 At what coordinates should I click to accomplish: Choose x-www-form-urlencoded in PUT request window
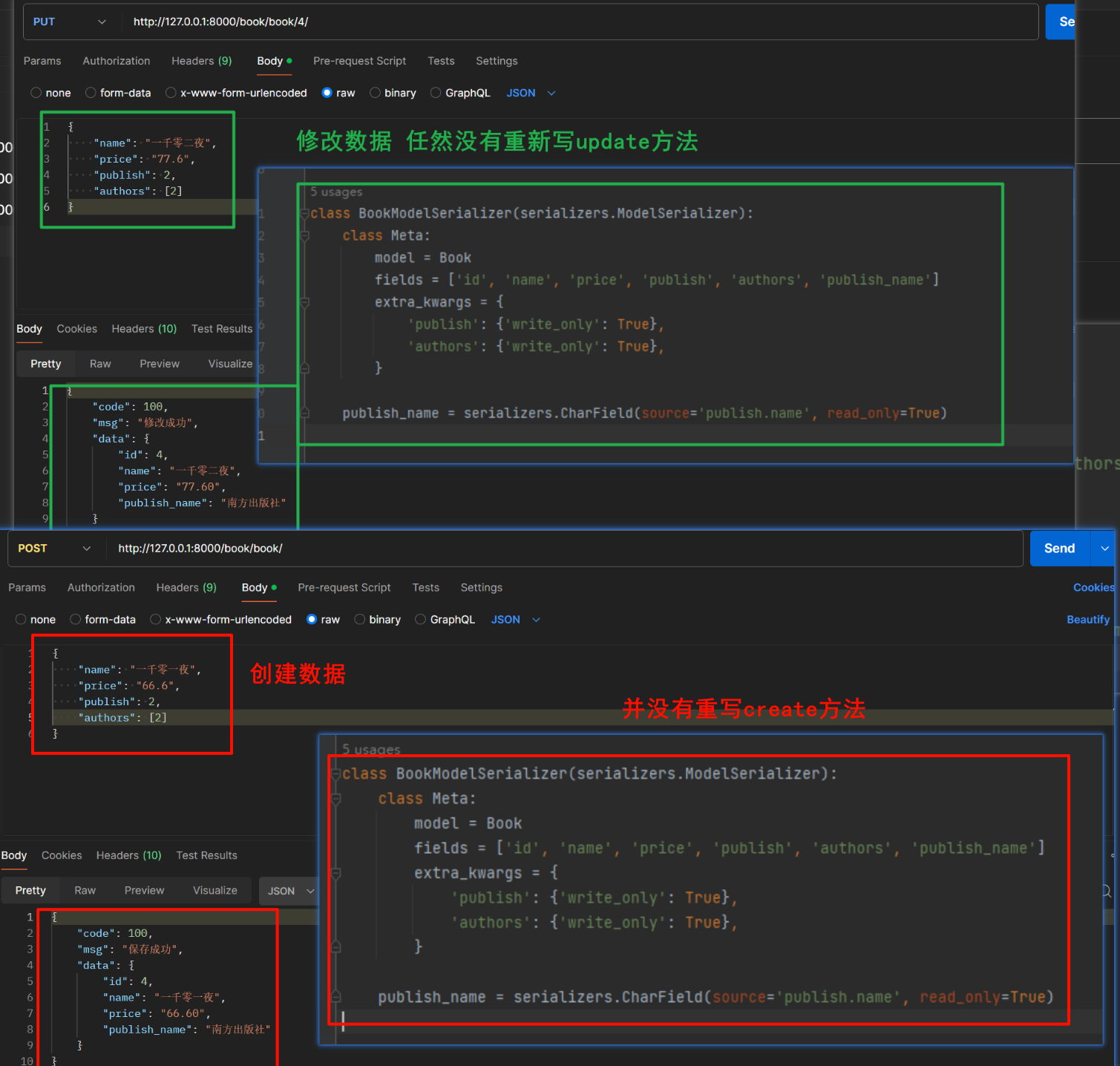(236, 93)
